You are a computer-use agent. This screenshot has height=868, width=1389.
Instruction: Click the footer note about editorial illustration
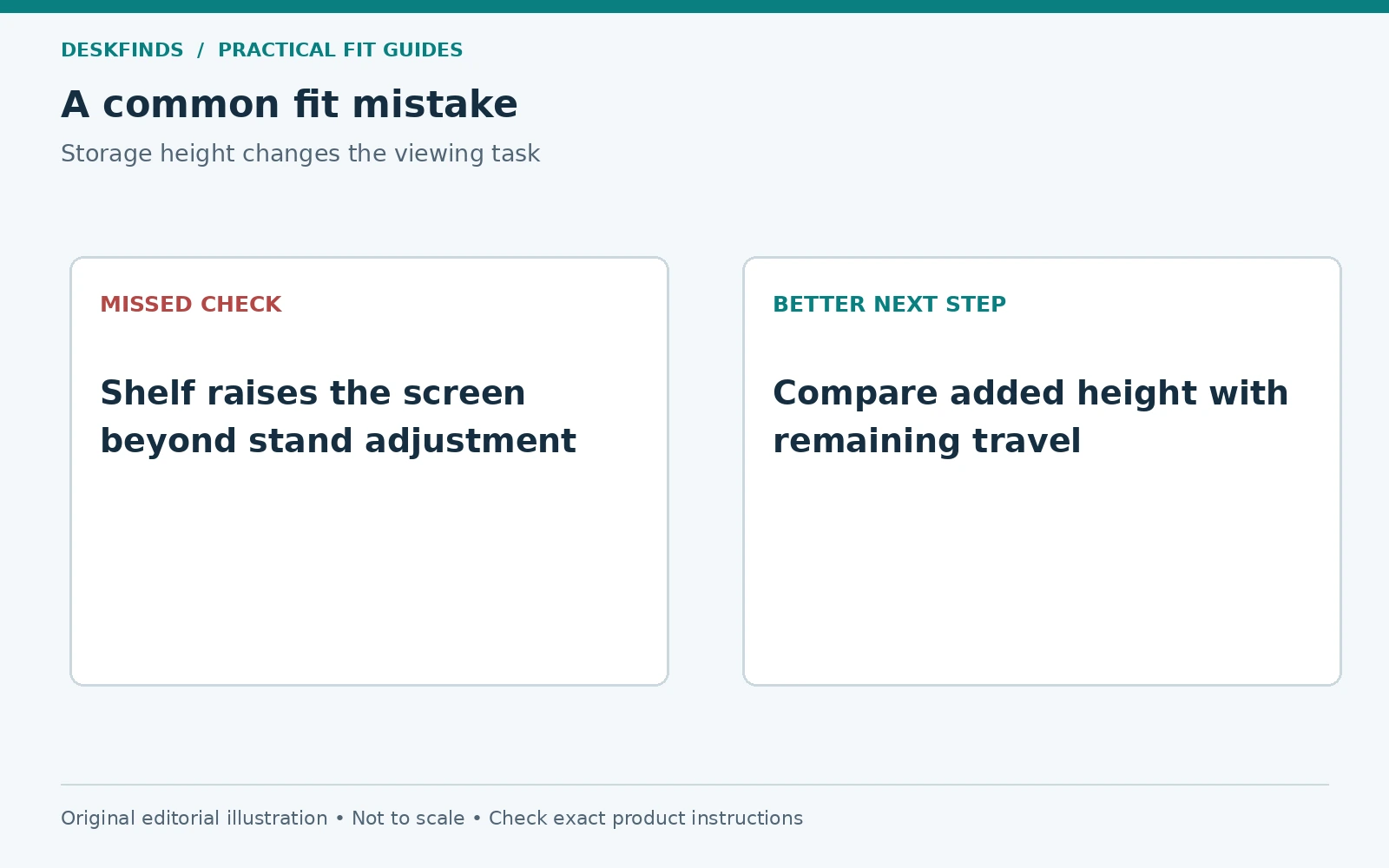click(431, 819)
